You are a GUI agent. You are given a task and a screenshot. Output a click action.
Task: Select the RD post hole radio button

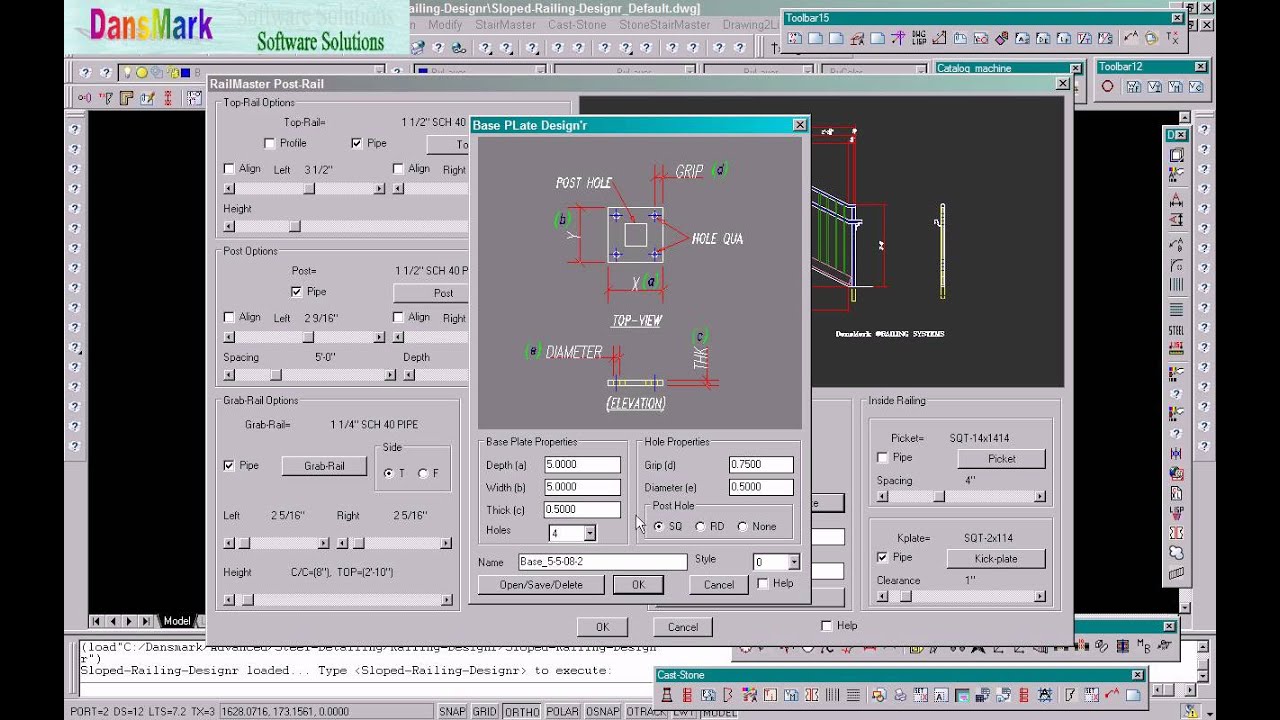click(x=700, y=526)
